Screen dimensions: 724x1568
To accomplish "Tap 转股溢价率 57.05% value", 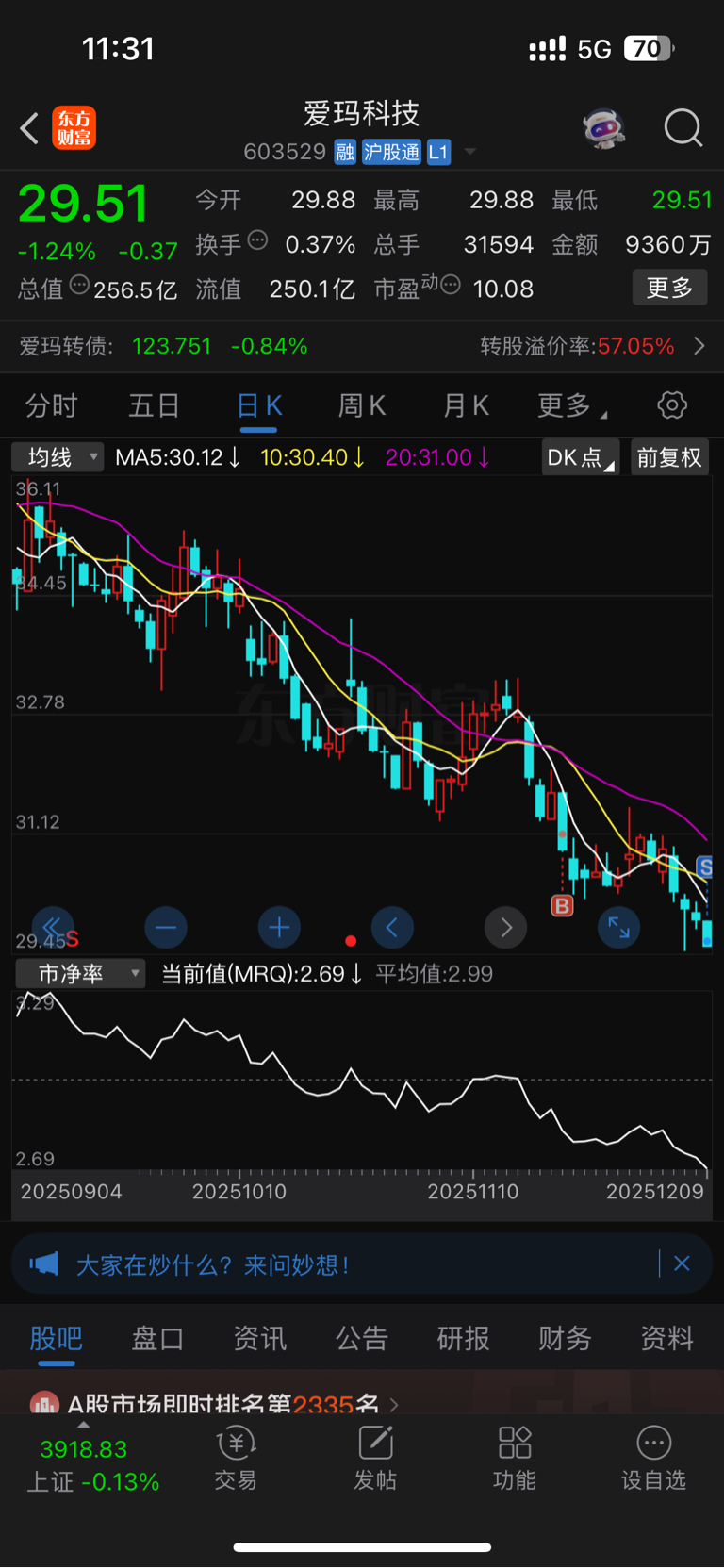I will point(636,346).
